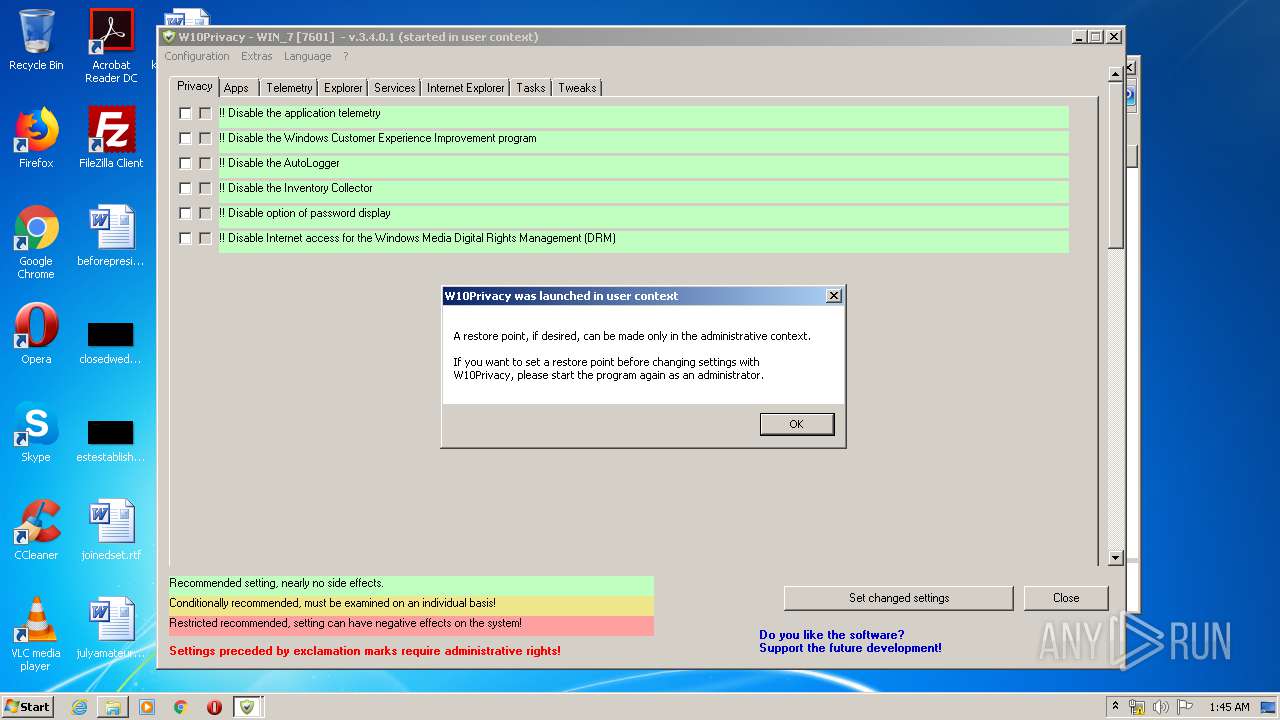The height and width of the screenshot is (720, 1280).
Task: Click the Set changed settings button
Action: point(898,598)
